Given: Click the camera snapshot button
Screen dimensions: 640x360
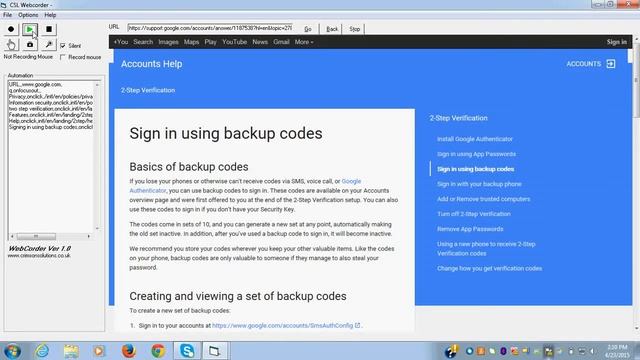Looking at the screenshot, I should coord(30,44).
